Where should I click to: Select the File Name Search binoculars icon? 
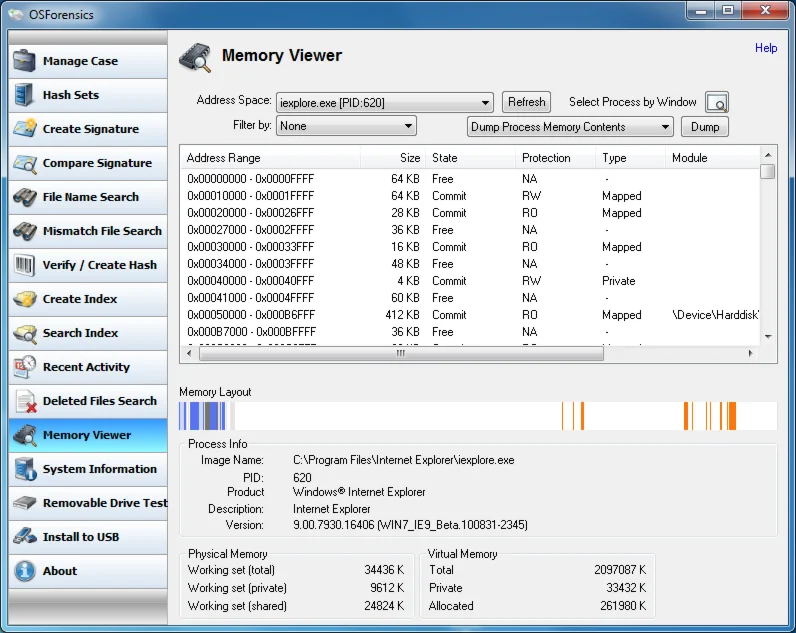point(25,197)
